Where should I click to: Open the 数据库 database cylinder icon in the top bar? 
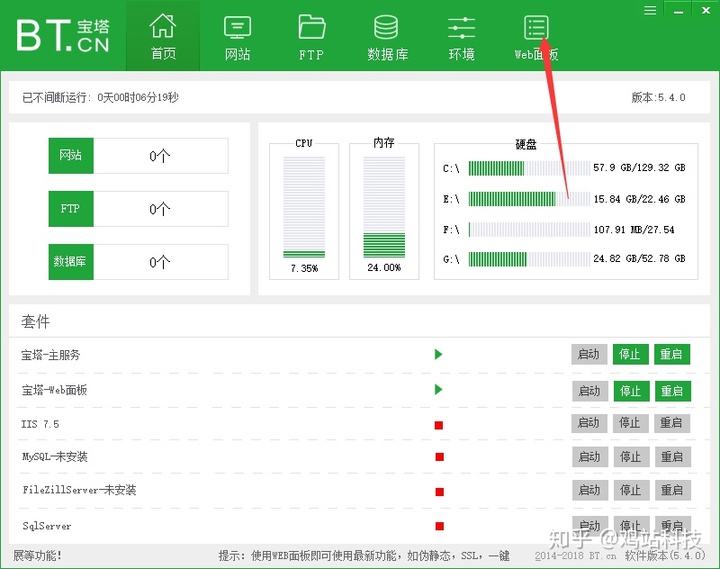[386, 28]
